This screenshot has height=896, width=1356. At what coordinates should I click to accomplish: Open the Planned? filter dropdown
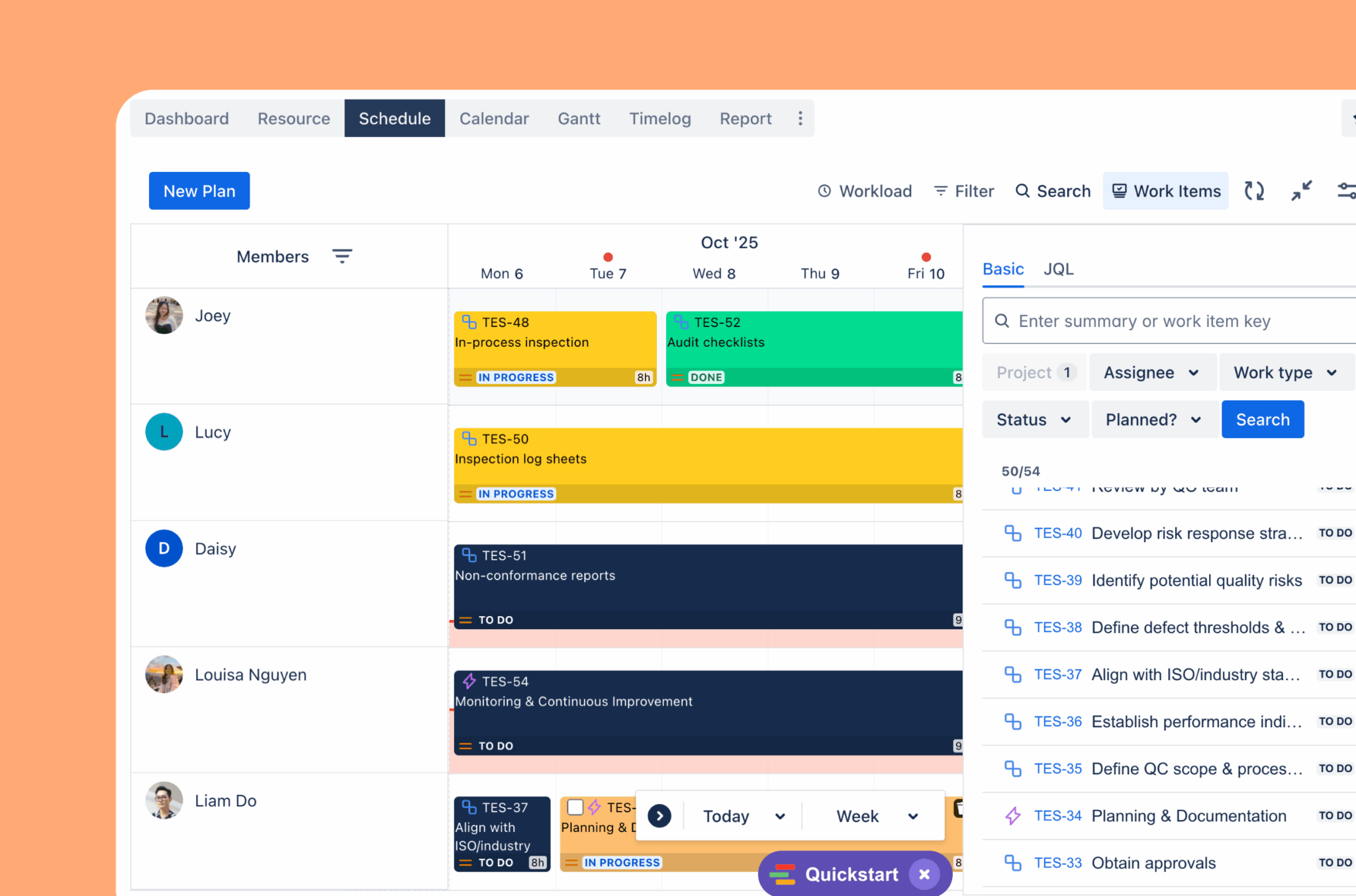pyautogui.click(x=1153, y=419)
